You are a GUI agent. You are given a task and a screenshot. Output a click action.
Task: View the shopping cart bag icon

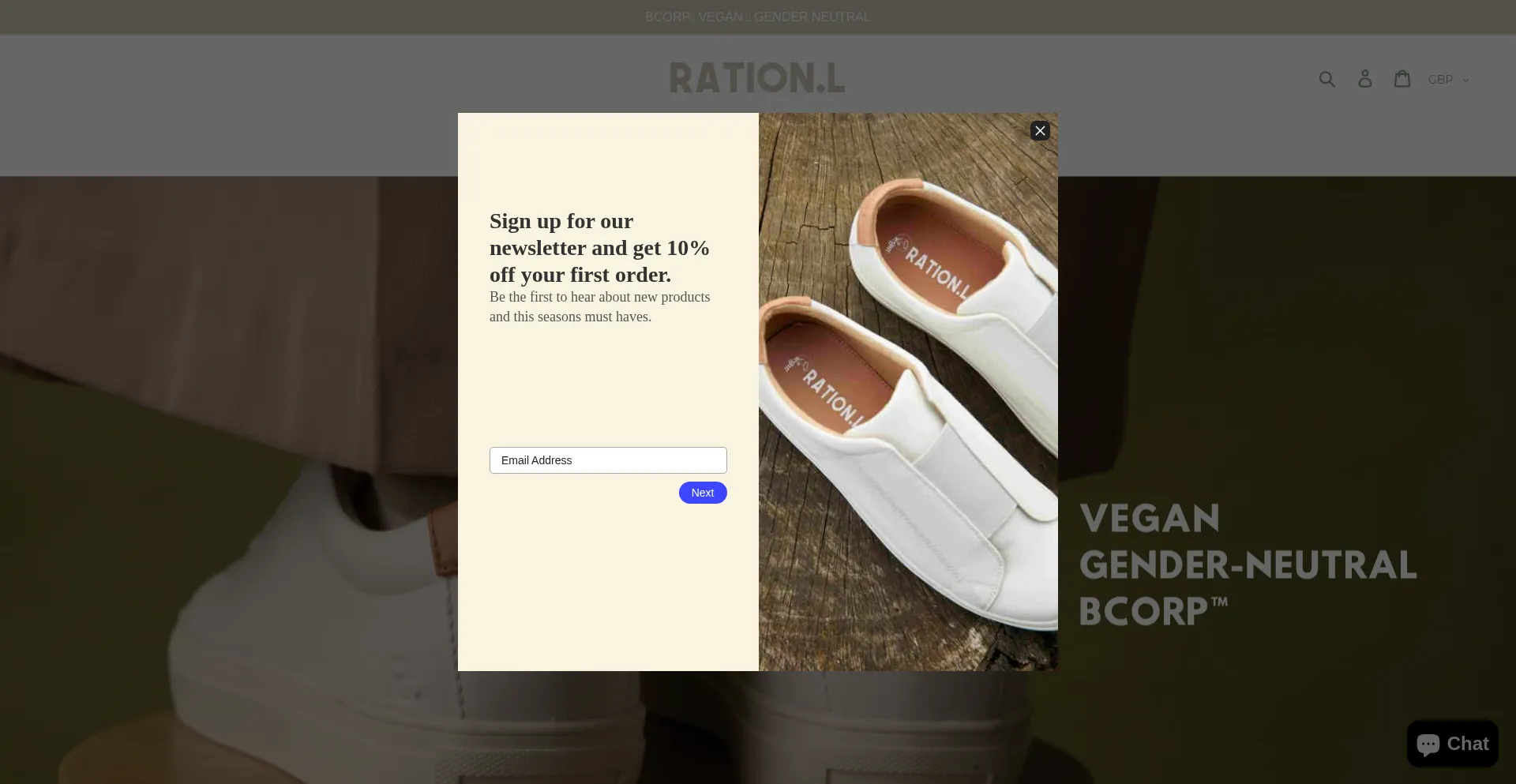pyautogui.click(x=1402, y=78)
